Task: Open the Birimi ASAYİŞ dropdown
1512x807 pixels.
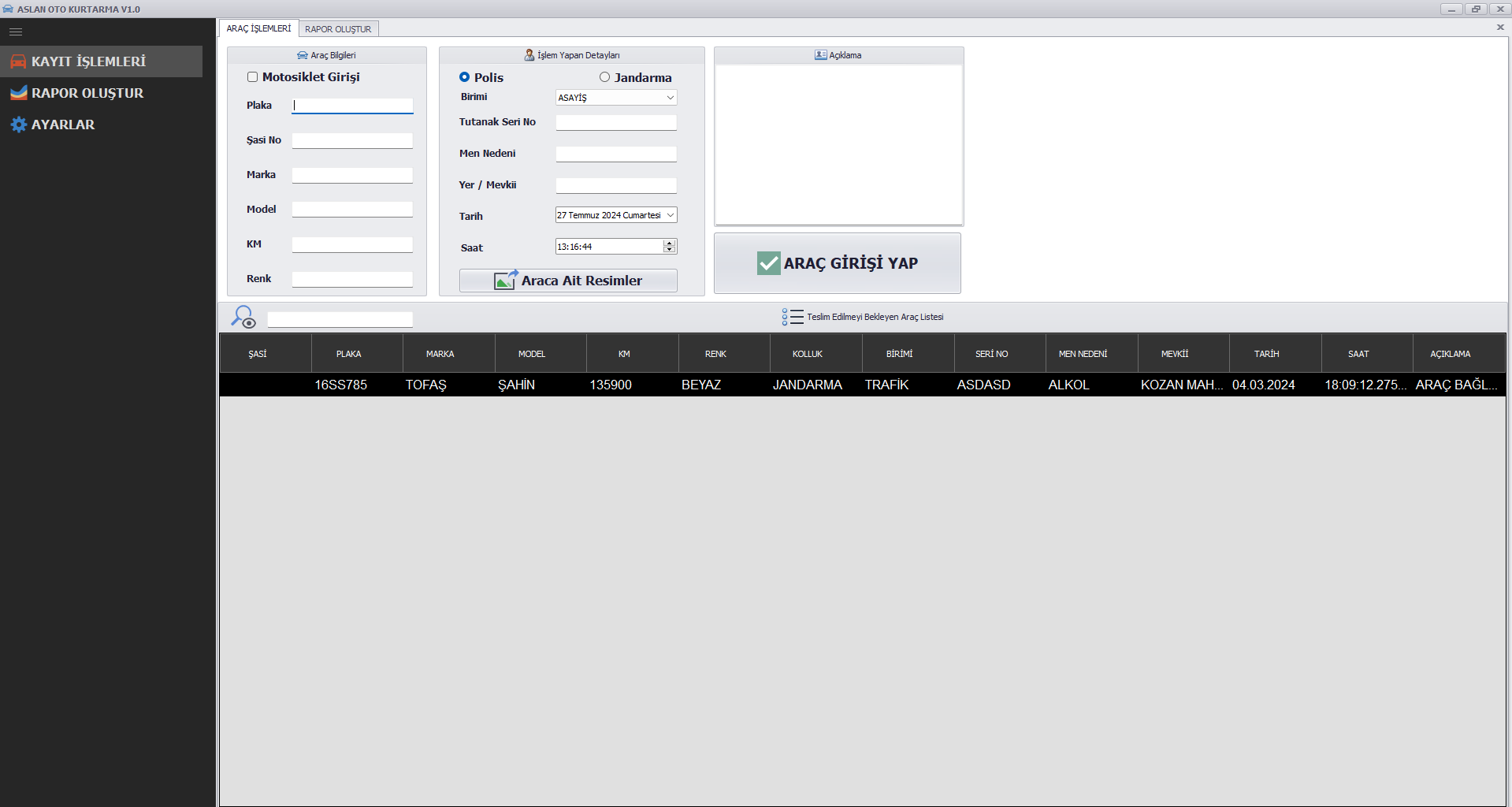Action: click(x=616, y=98)
